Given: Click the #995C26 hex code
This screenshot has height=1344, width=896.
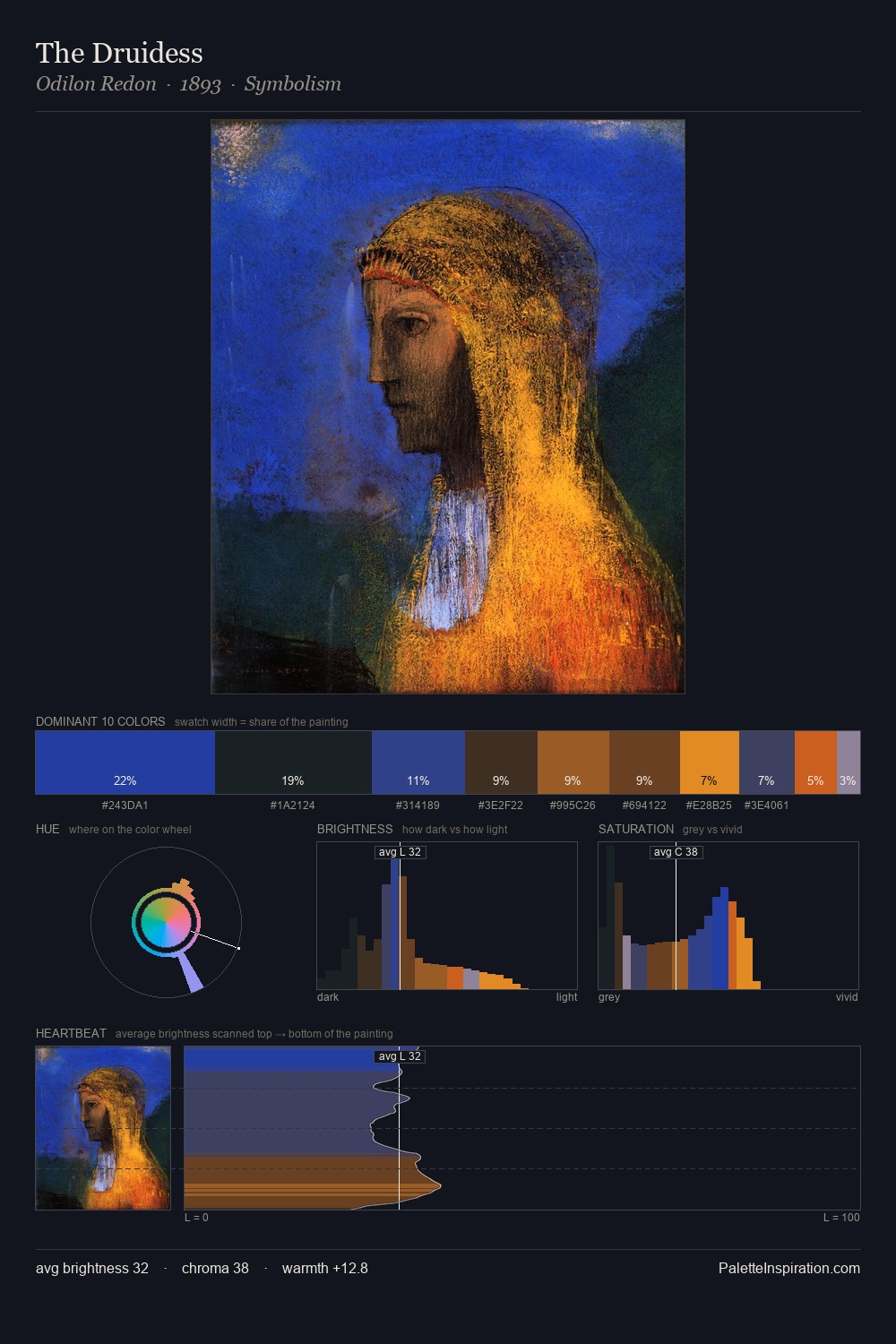Looking at the screenshot, I should click(x=573, y=806).
